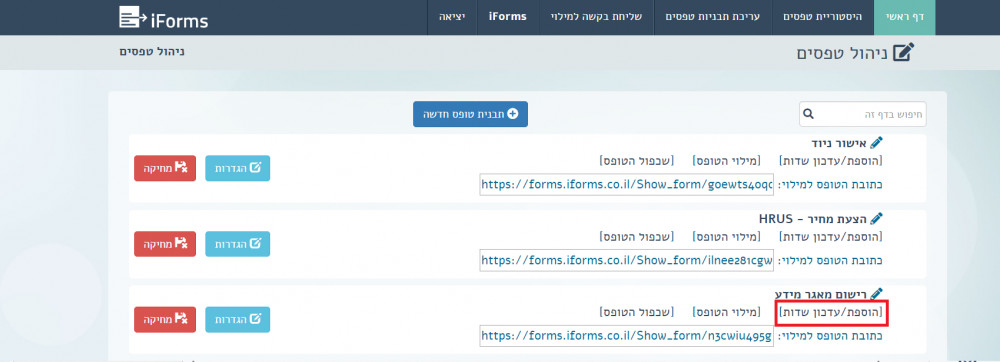Click שכפול הטופס for אישור ניוד
The height and width of the screenshot is (362, 1000).
(636, 161)
